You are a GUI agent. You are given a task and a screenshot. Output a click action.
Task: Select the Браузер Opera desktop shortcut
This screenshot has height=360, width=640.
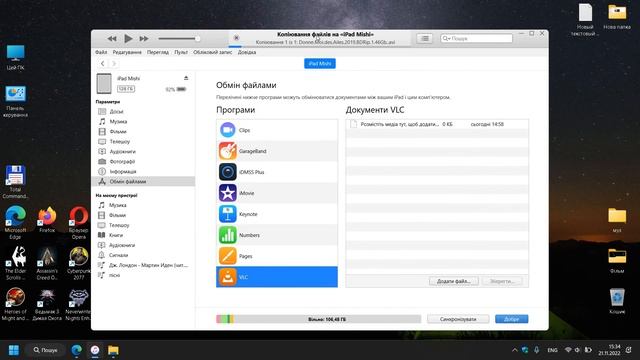(78, 223)
